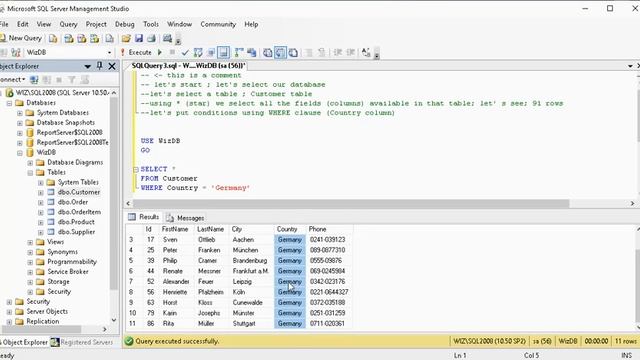Open the Tools menu

151,24
